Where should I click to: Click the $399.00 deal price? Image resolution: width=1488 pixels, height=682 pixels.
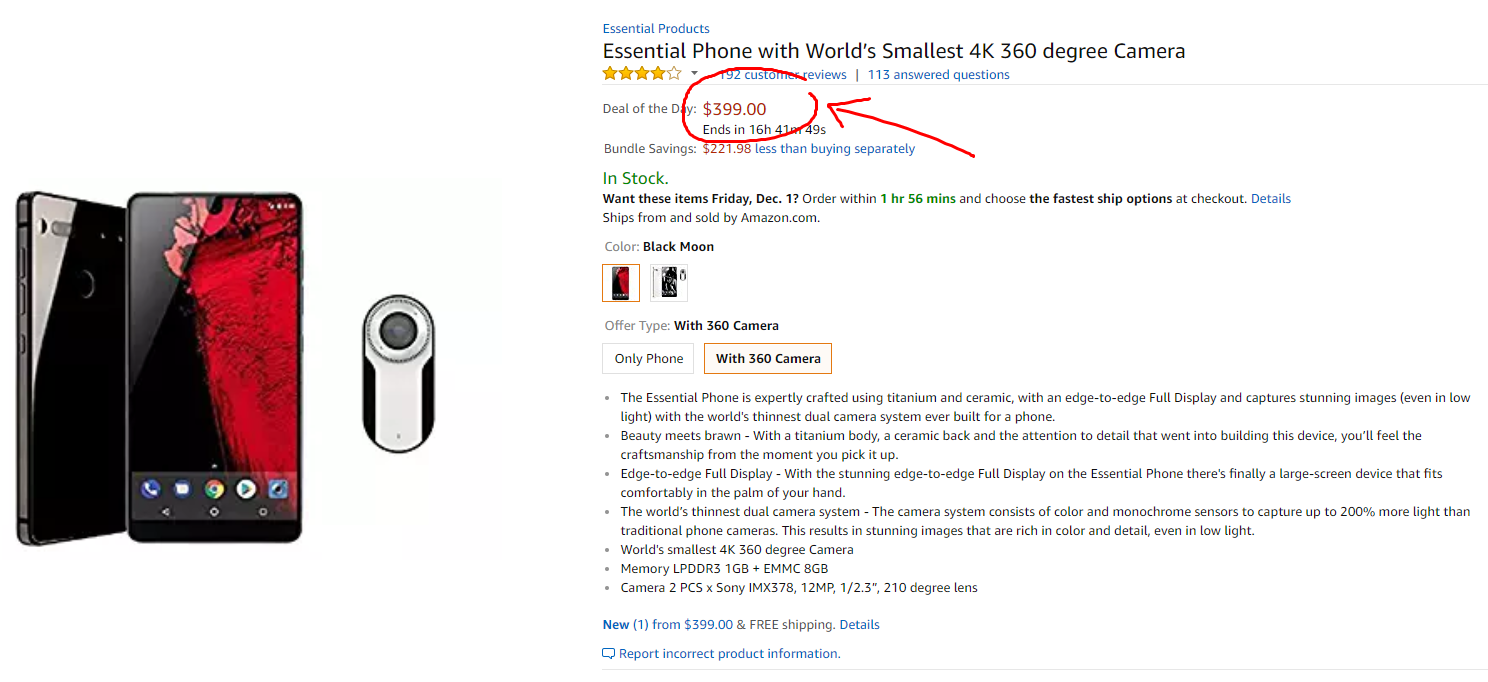pos(735,109)
